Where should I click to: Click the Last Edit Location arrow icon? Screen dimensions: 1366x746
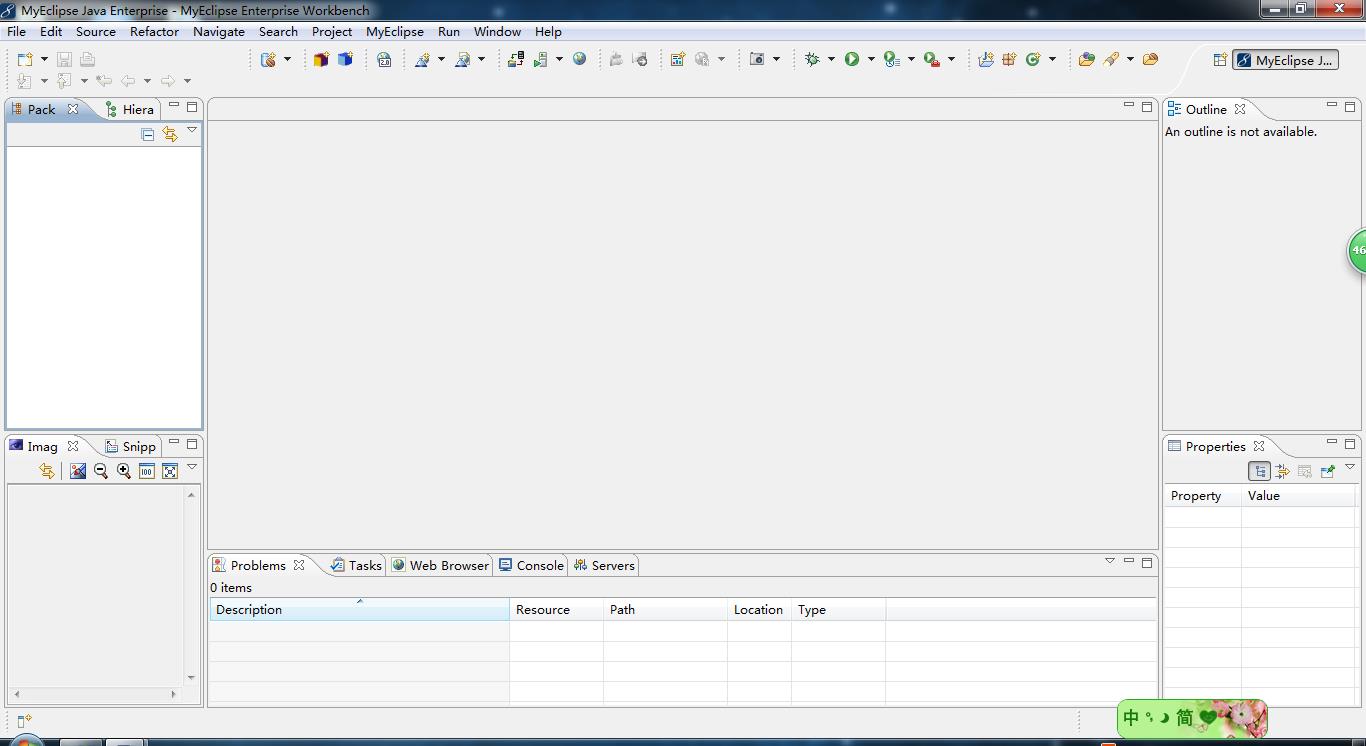[x=103, y=81]
